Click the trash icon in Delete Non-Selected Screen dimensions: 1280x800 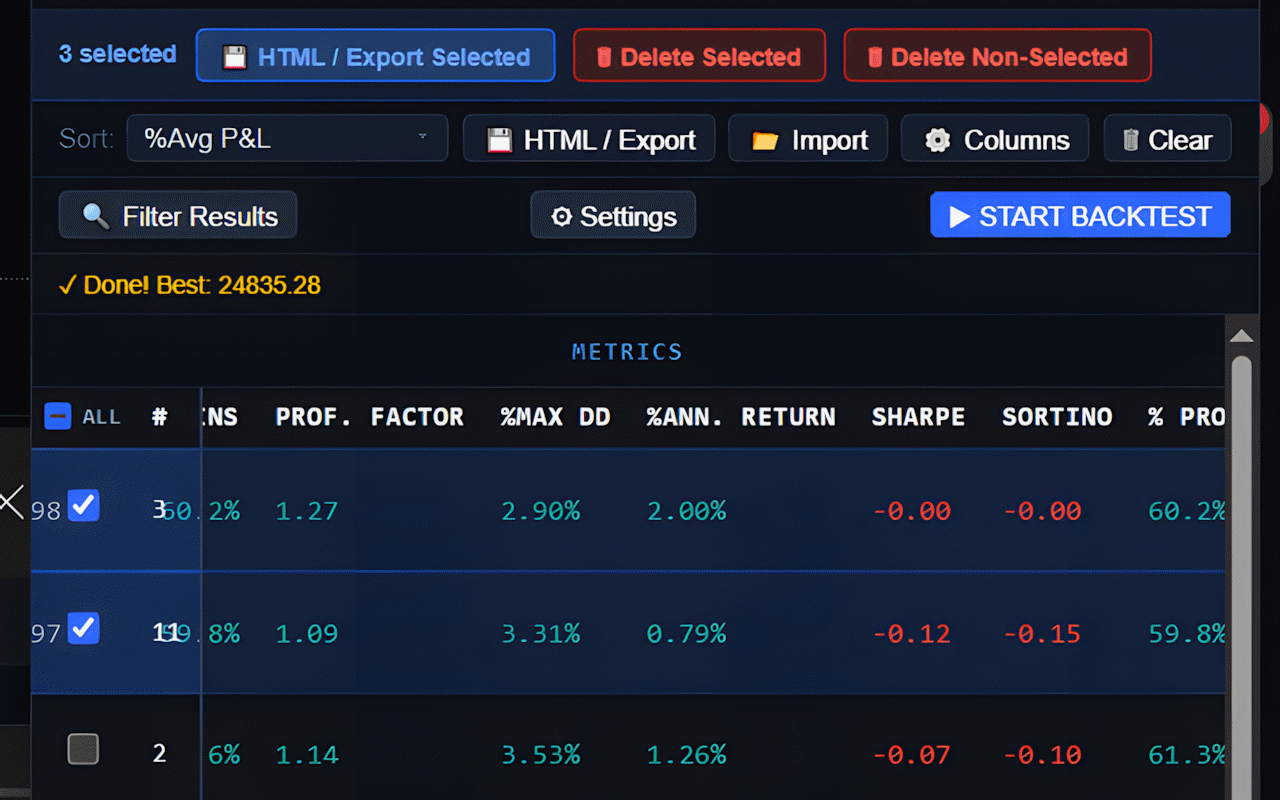pyautogui.click(x=875, y=57)
